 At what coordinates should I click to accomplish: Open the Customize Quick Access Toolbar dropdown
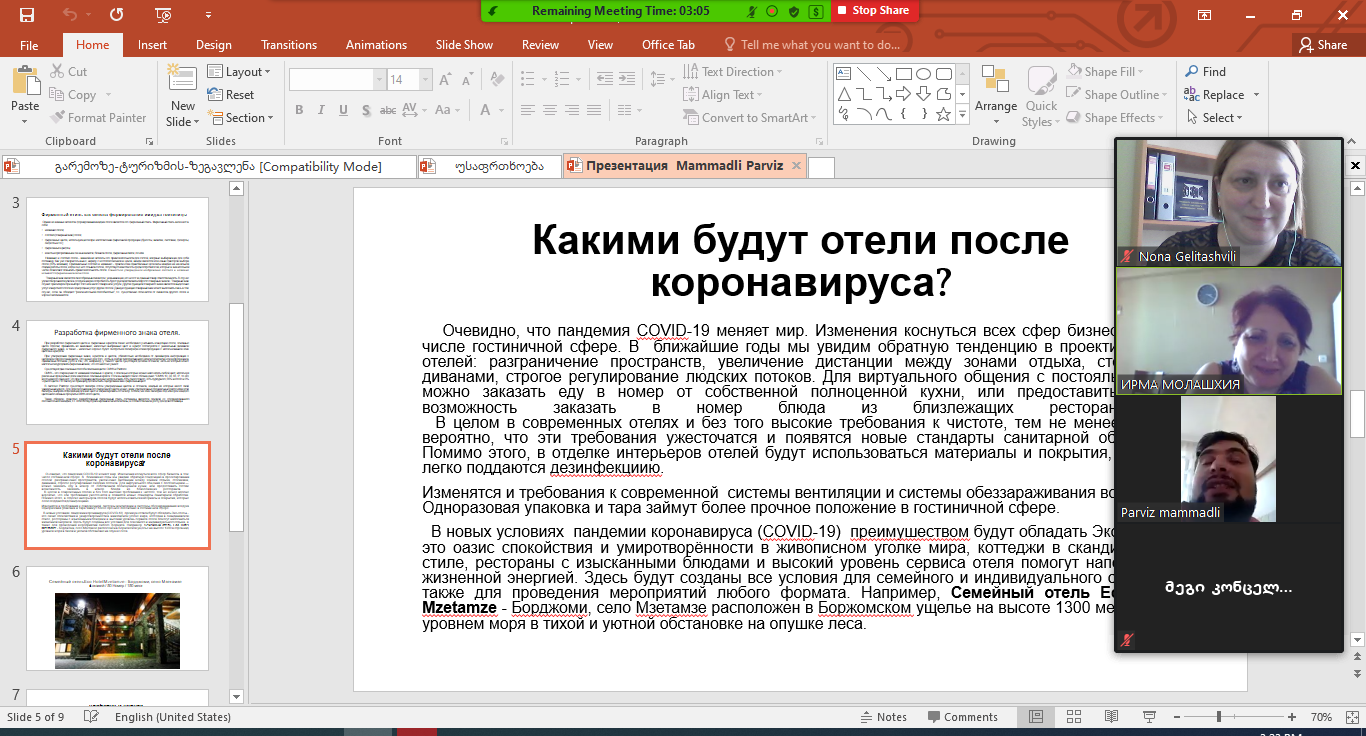(x=208, y=14)
